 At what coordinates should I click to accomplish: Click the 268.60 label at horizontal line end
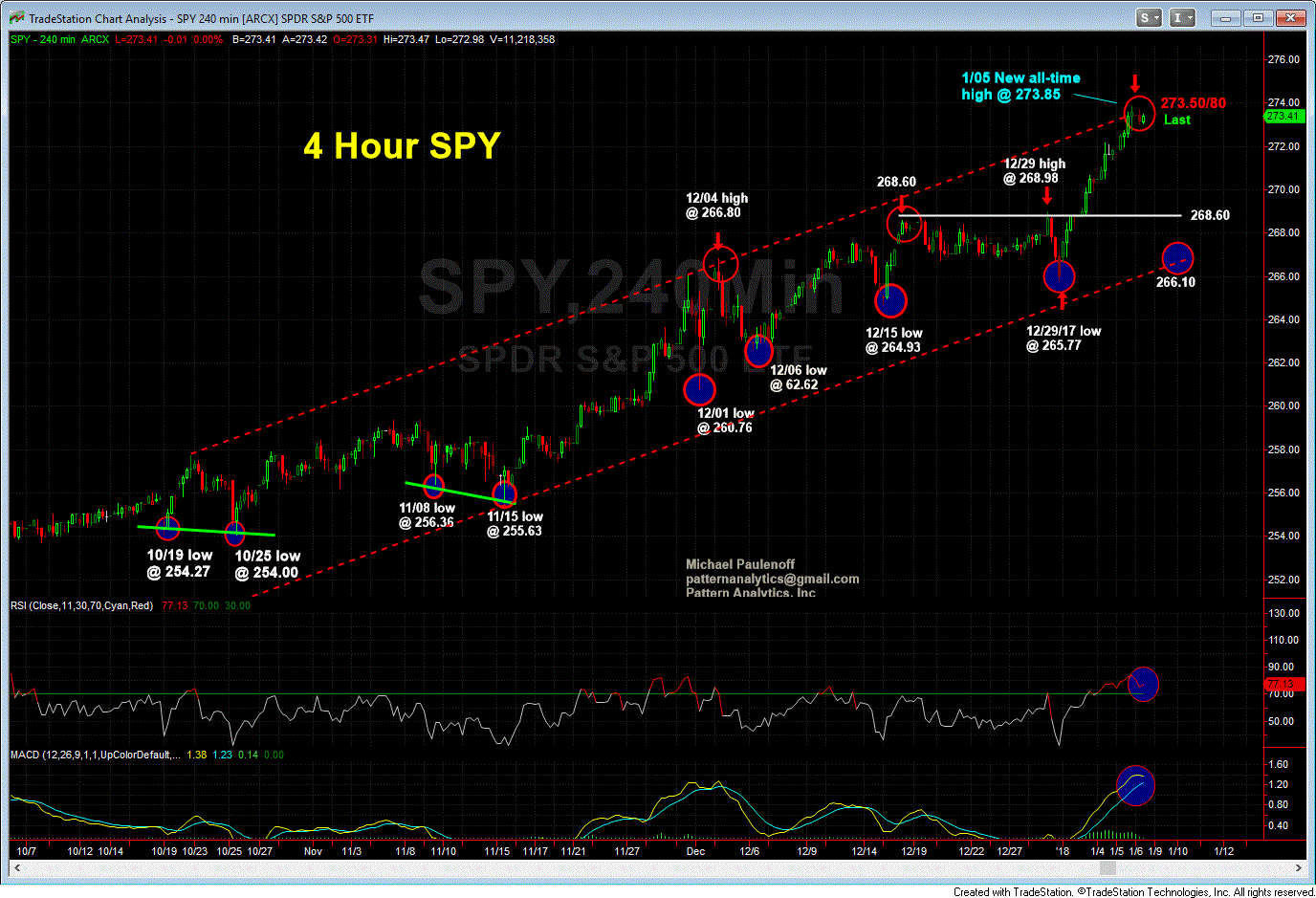(1210, 215)
